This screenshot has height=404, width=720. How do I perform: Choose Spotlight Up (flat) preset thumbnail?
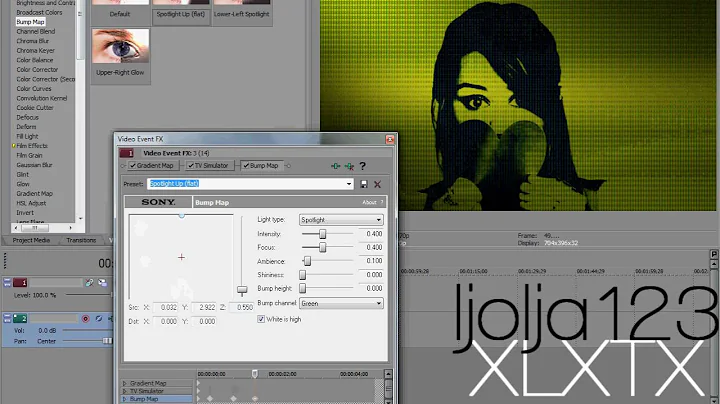click(181, 11)
